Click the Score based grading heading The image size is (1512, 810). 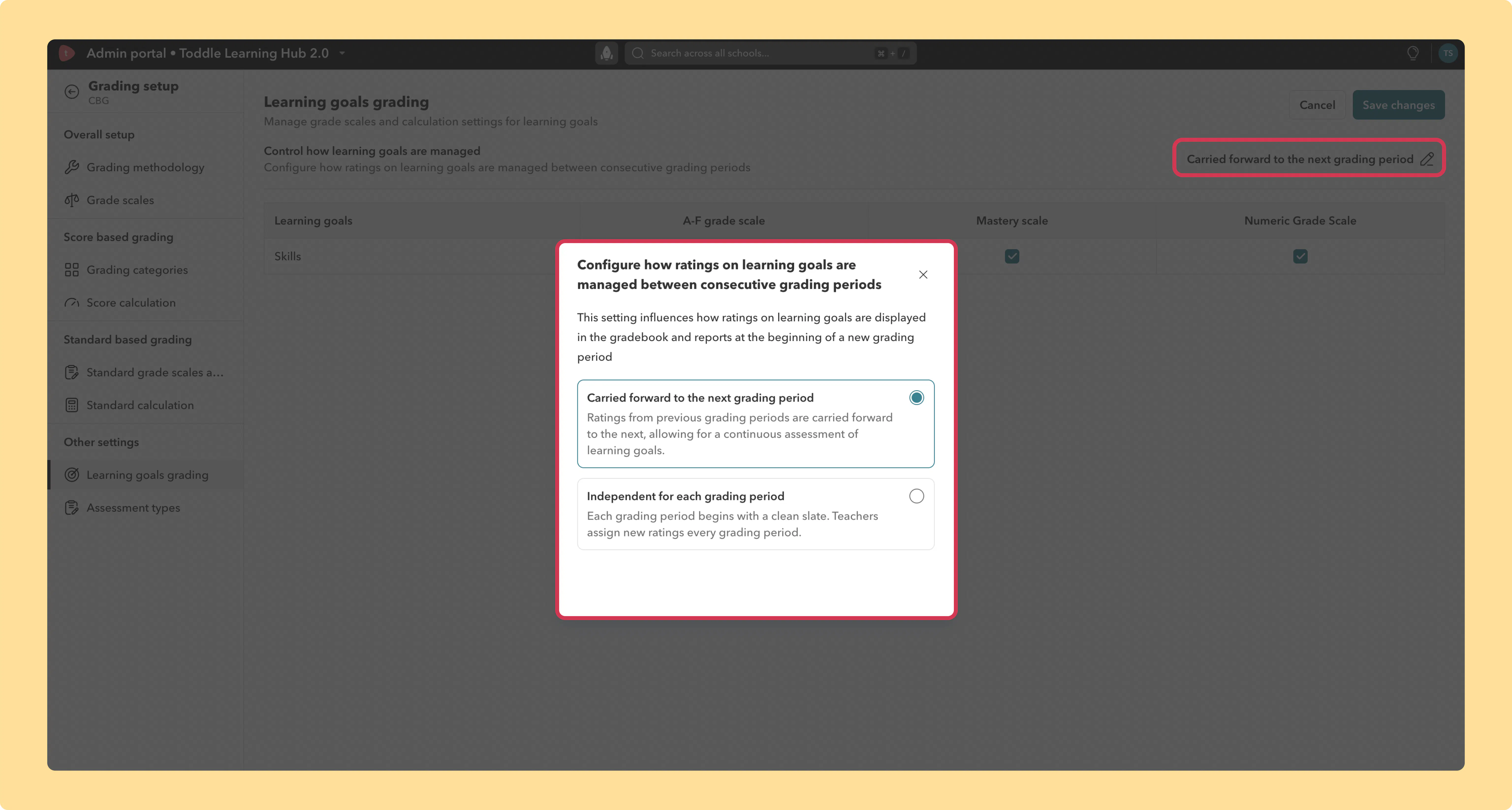click(x=119, y=237)
